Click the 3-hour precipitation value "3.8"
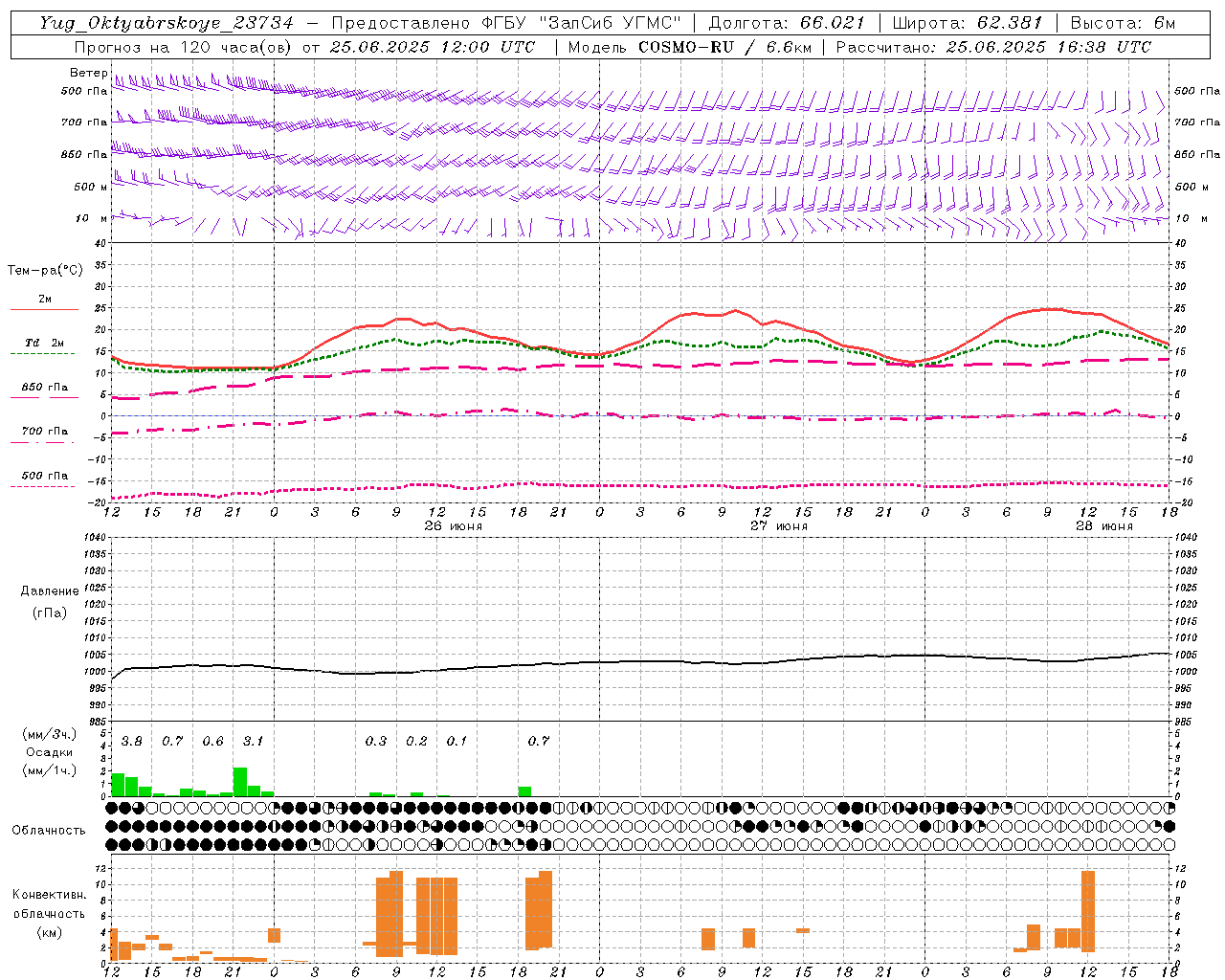The image size is (1225, 980). (132, 741)
